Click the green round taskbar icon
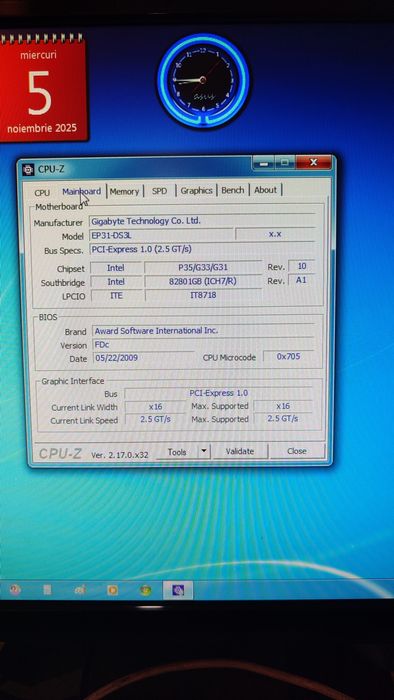394x700 pixels. (145, 590)
